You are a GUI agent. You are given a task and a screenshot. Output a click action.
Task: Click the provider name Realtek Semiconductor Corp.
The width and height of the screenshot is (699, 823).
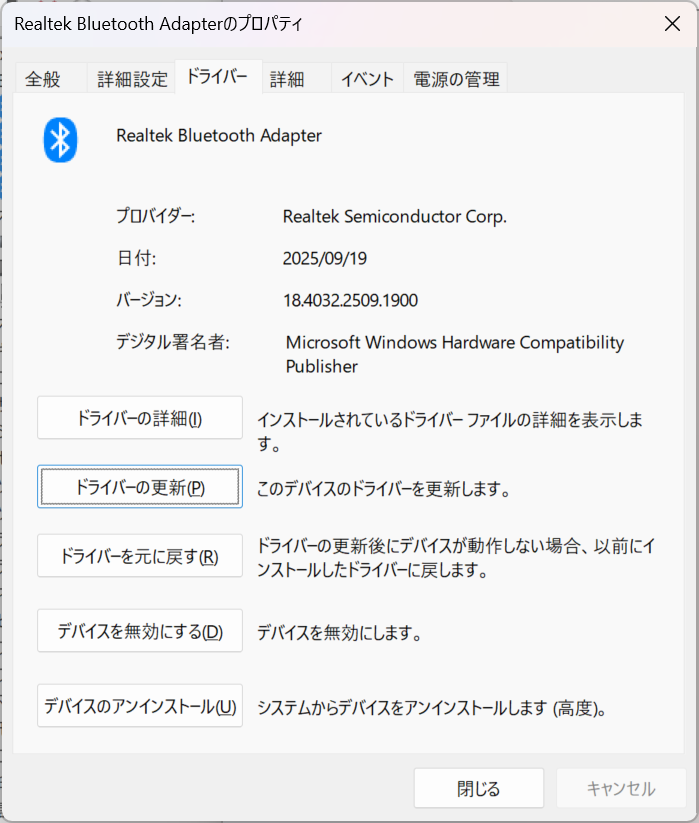click(x=395, y=216)
